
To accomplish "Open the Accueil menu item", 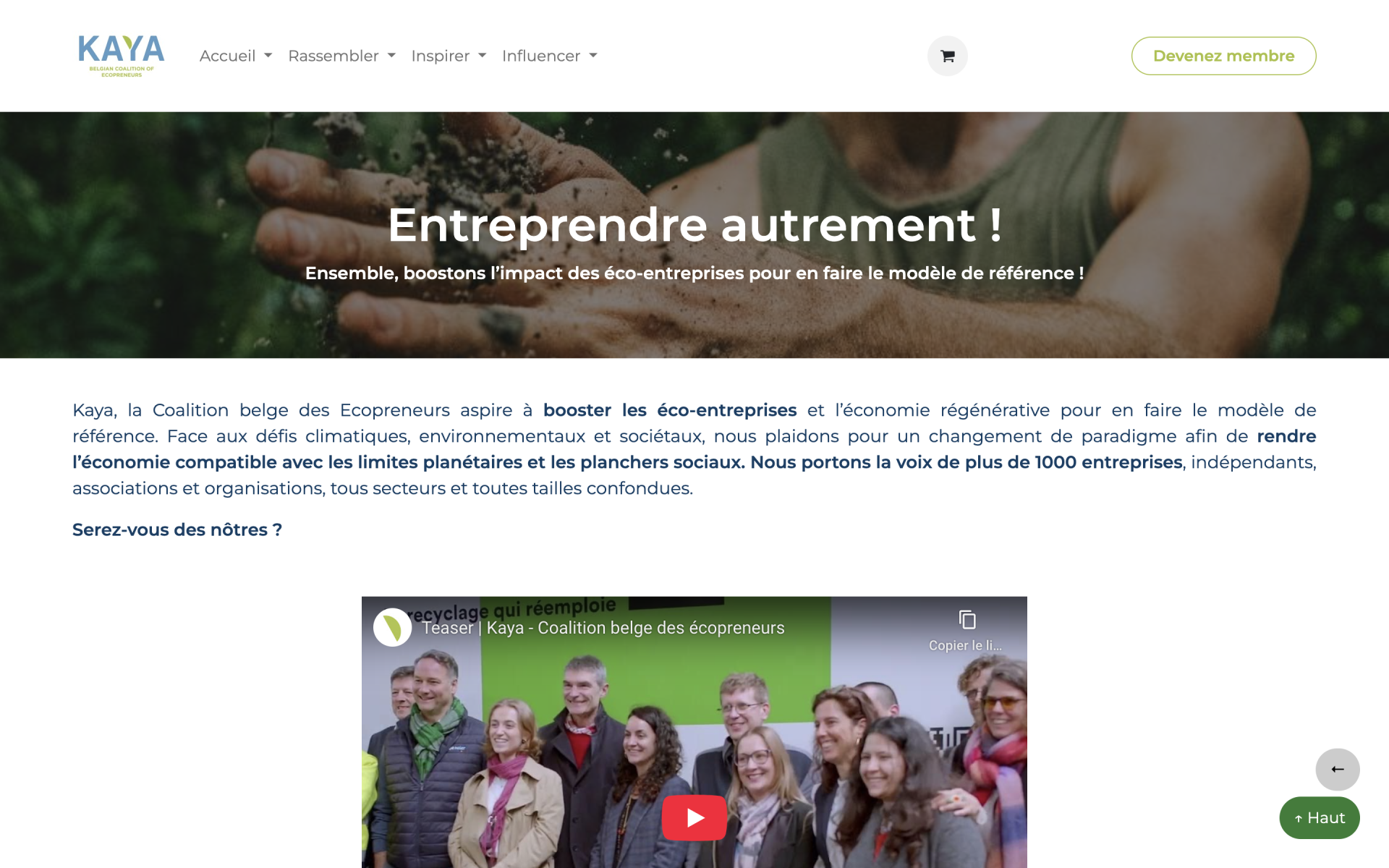I will tap(227, 56).
